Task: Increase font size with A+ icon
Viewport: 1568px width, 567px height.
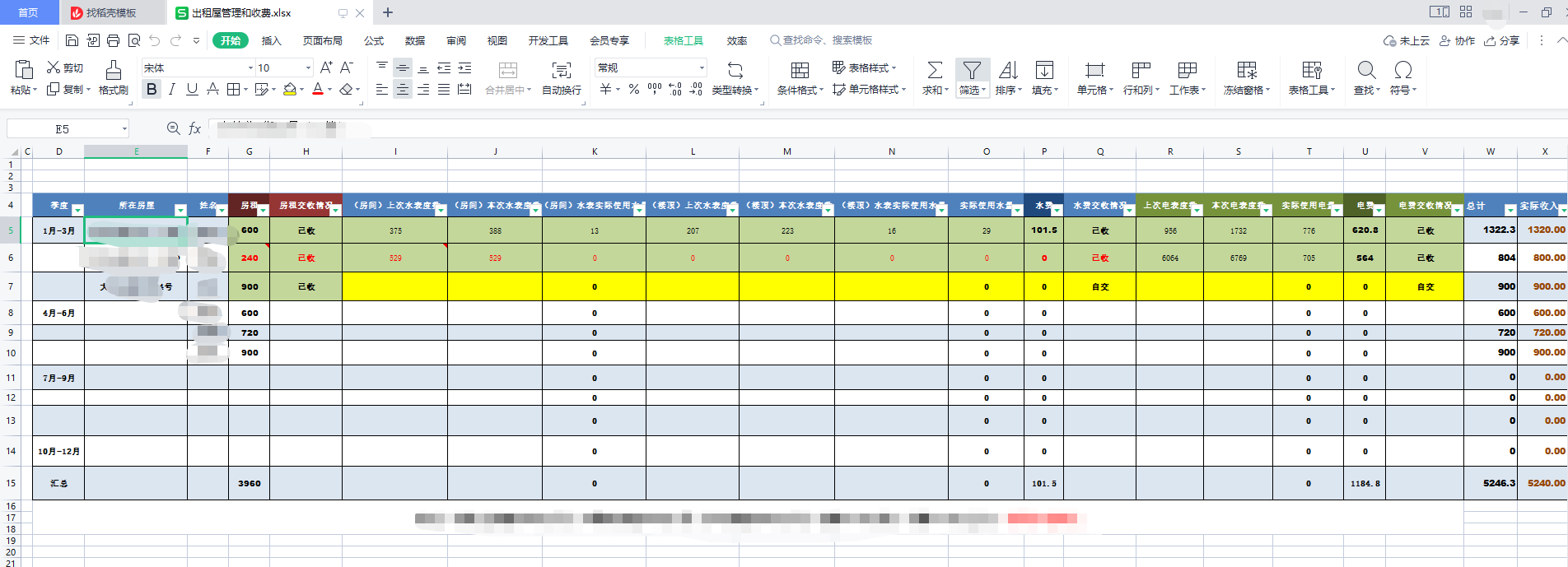Action: coord(326,67)
